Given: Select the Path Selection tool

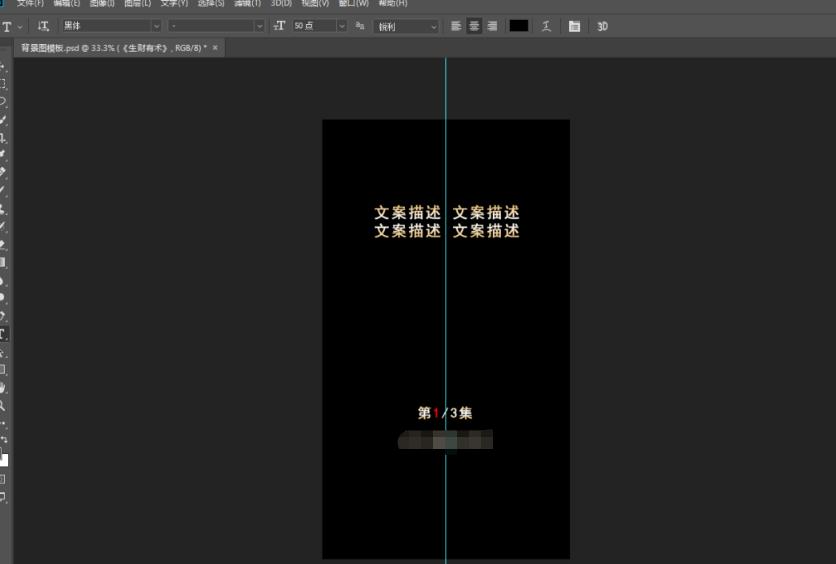Looking at the screenshot, I should [3, 352].
